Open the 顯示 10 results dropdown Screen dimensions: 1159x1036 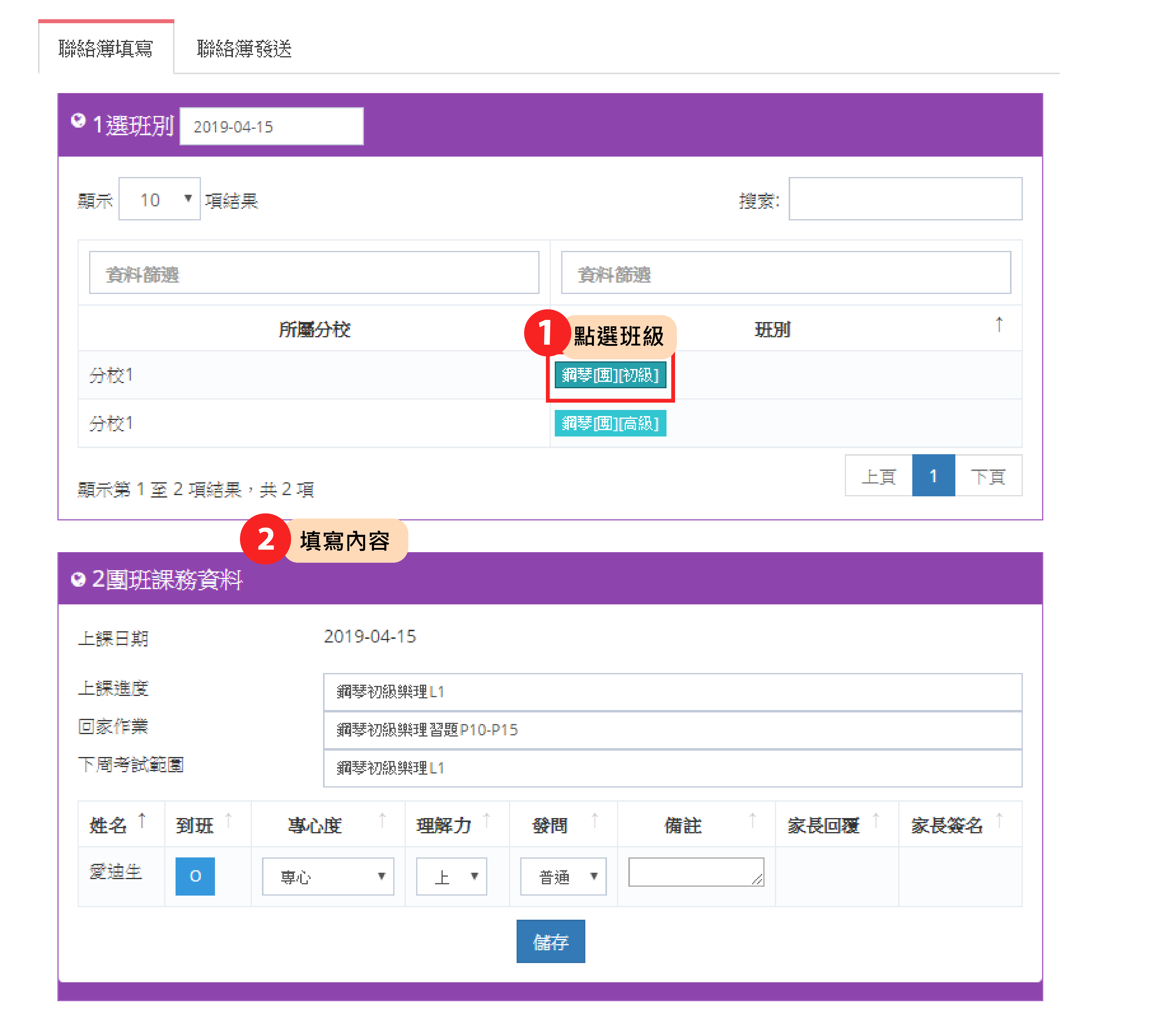159,199
